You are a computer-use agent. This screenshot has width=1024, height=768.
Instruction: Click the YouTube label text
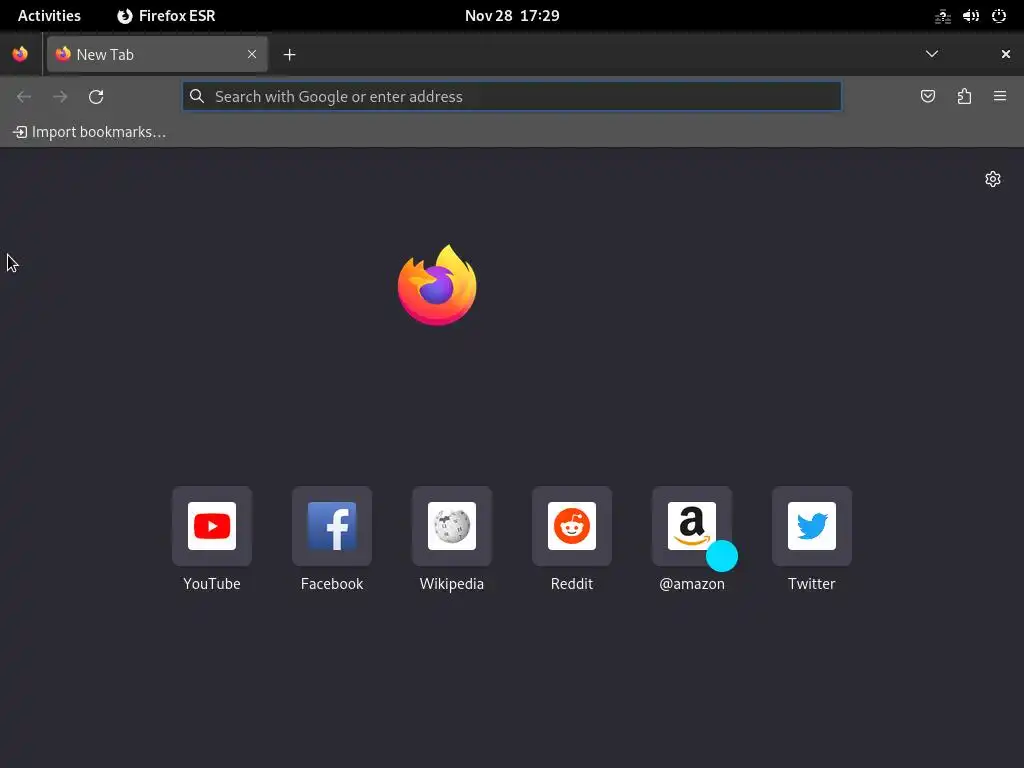coord(212,584)
